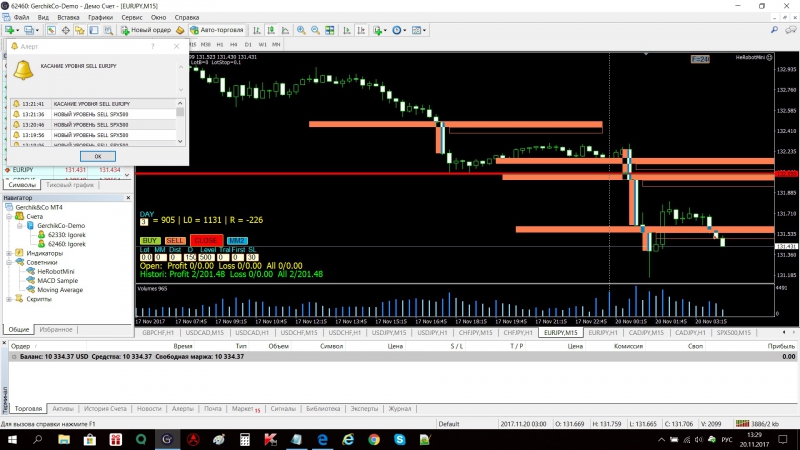The height and width of the screenshot is (450, 800).
Task: Open the Indicators list toolbar icon
Action: click(x=378, y=30)
